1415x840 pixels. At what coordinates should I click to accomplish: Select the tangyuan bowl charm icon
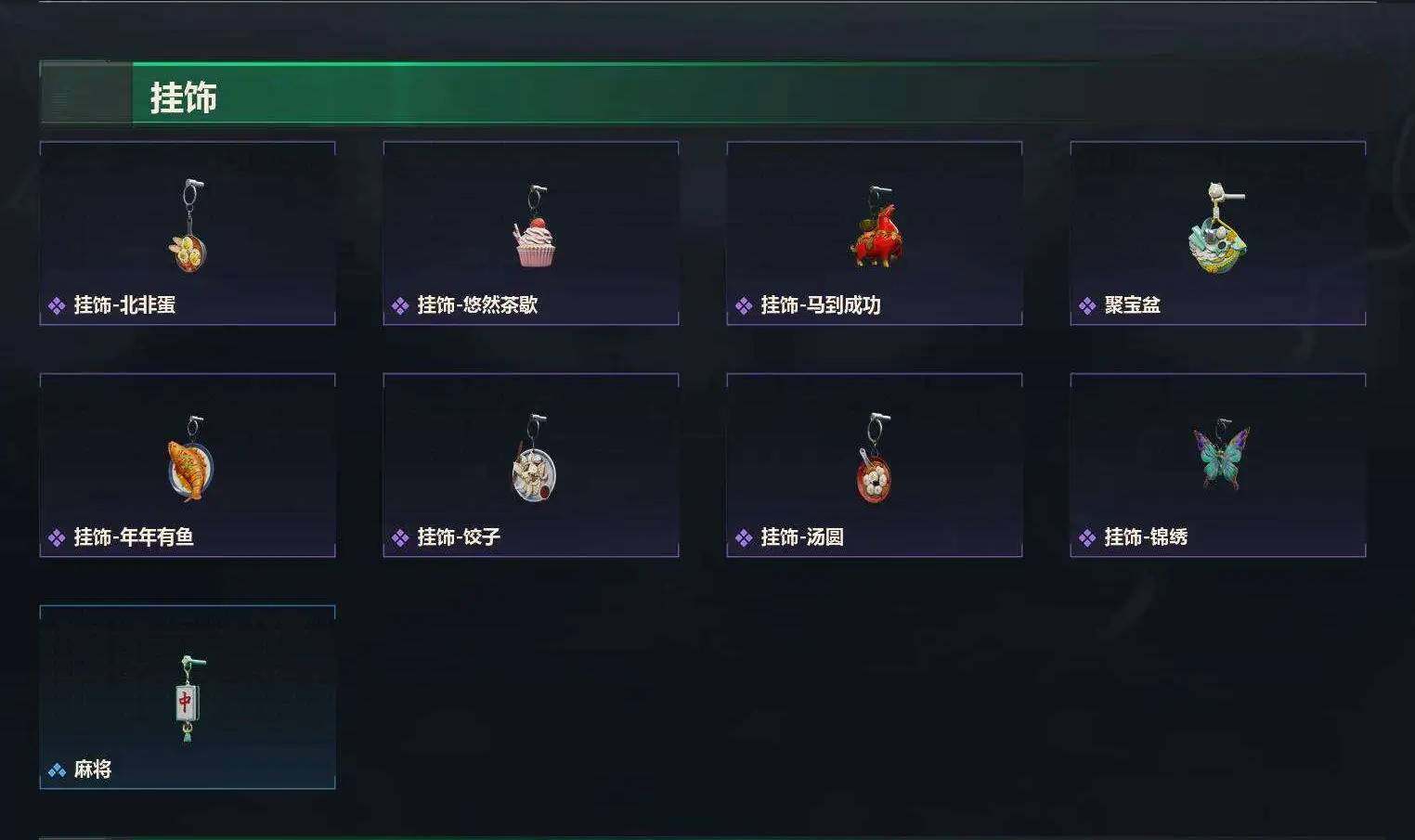(874, 459)
